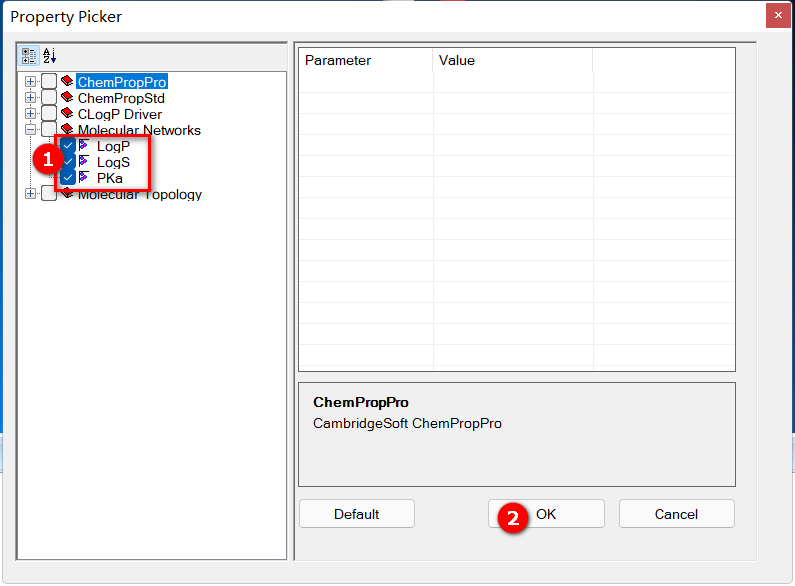
Task: Select the PKa property label
Action: (110, 178)
